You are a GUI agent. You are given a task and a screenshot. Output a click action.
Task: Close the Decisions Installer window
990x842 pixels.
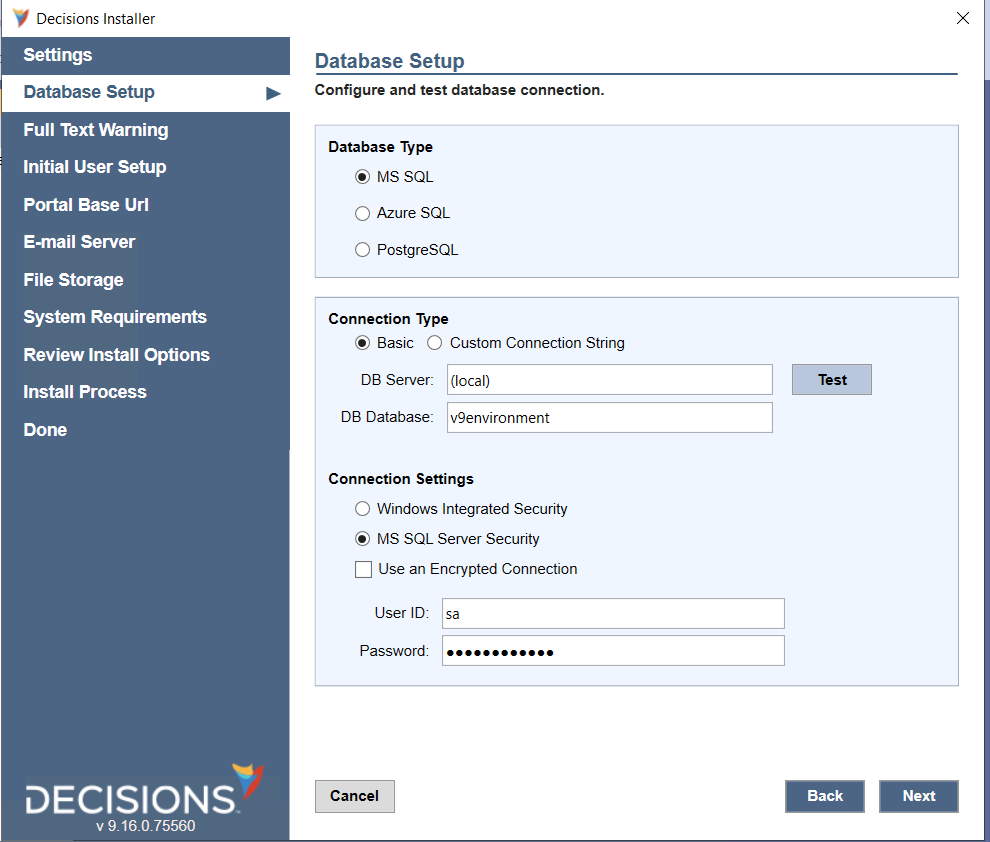[x=962, y=18]
